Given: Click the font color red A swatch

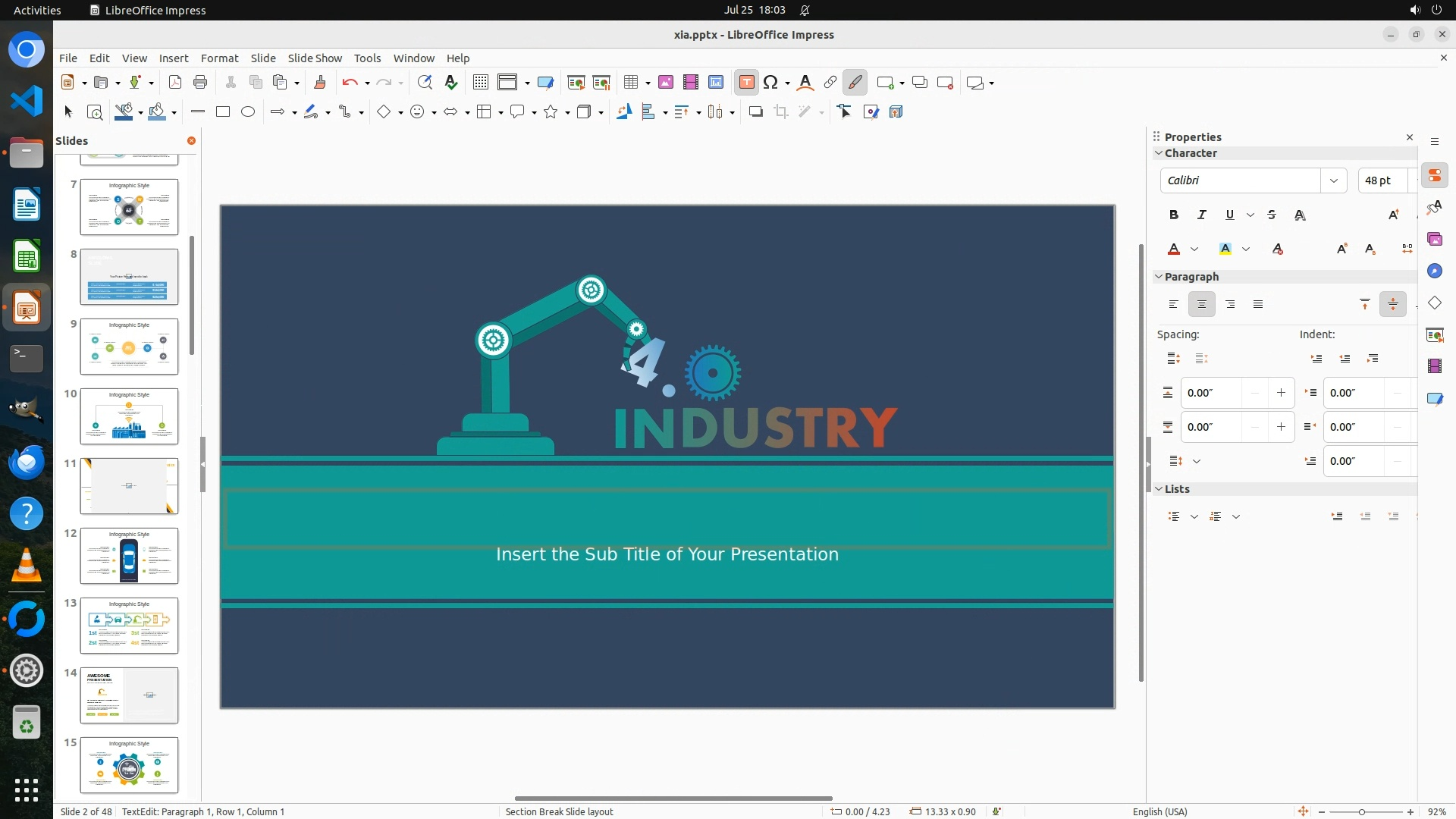Looking at the screenshot, I should point(1174,249).
